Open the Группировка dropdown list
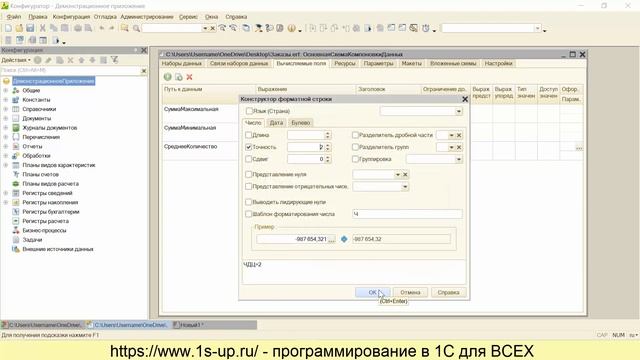640x360 pixels. click(459, 159)
